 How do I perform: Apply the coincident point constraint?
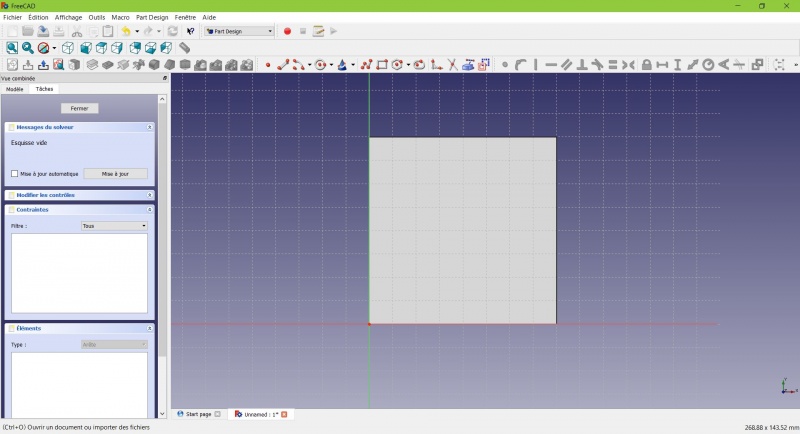(x=505, y=65)
